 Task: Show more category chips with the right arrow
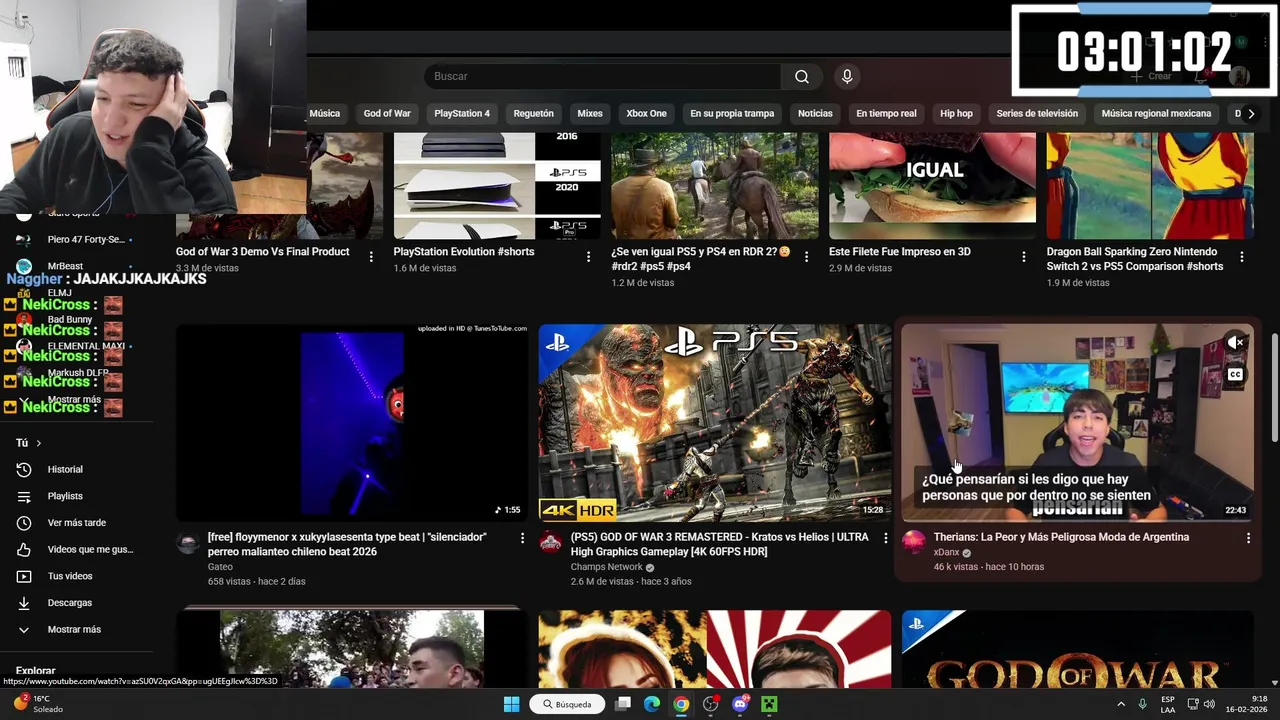pyautogui.click(x=1250, y=114)
